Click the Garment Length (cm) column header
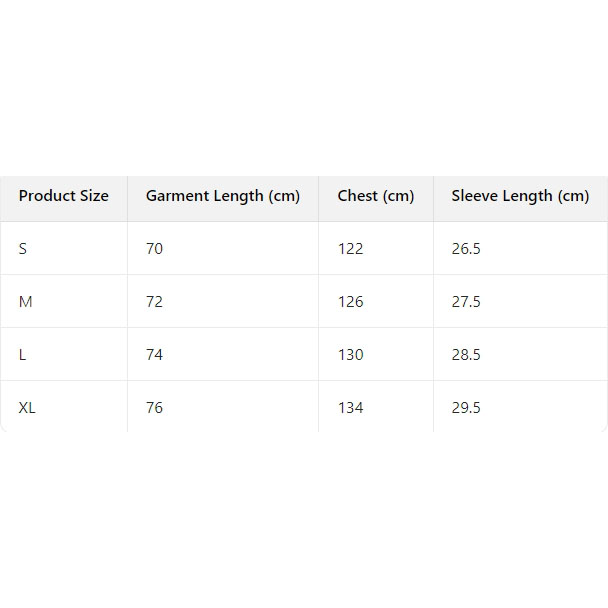This screenshot has height=608, width=608. 222,196
